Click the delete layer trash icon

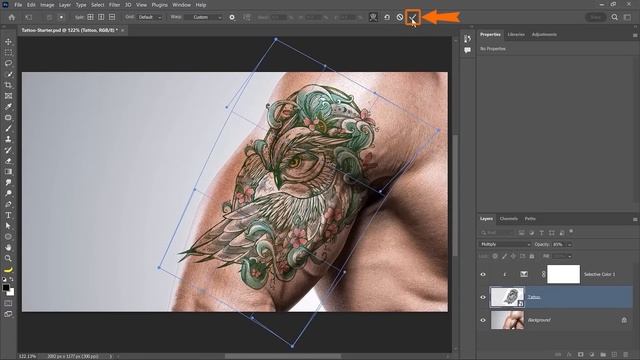[625, 355]
